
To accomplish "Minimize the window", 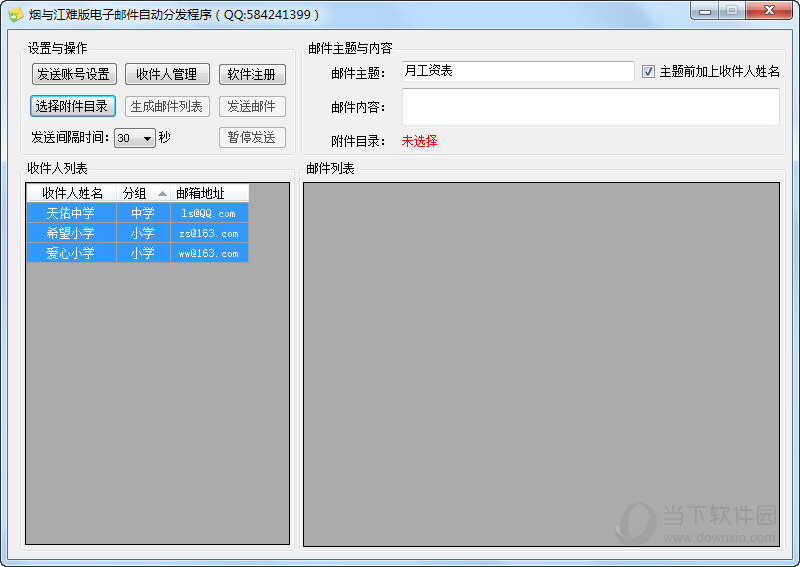I will (x=705, y=10).
